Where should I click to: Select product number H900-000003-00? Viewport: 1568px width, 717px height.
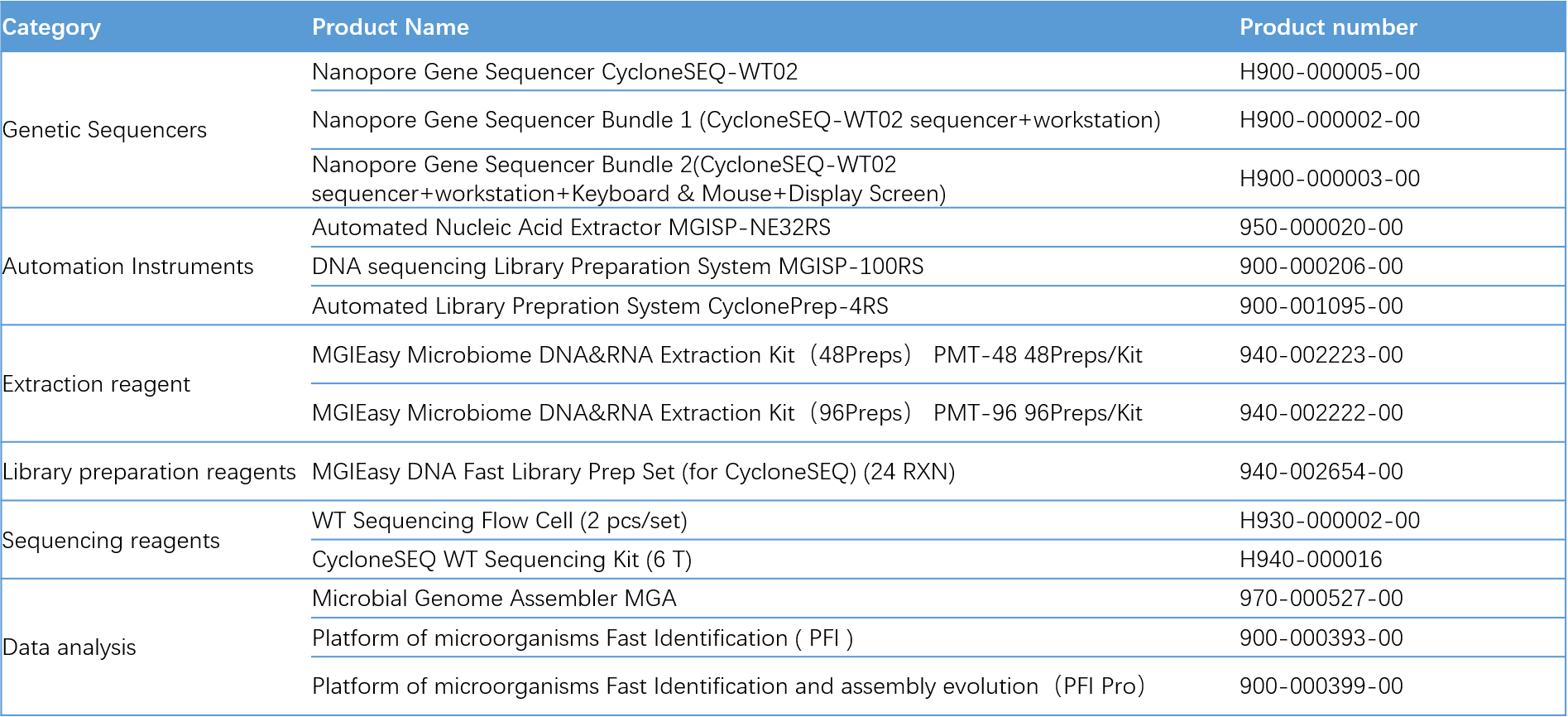1330,179
